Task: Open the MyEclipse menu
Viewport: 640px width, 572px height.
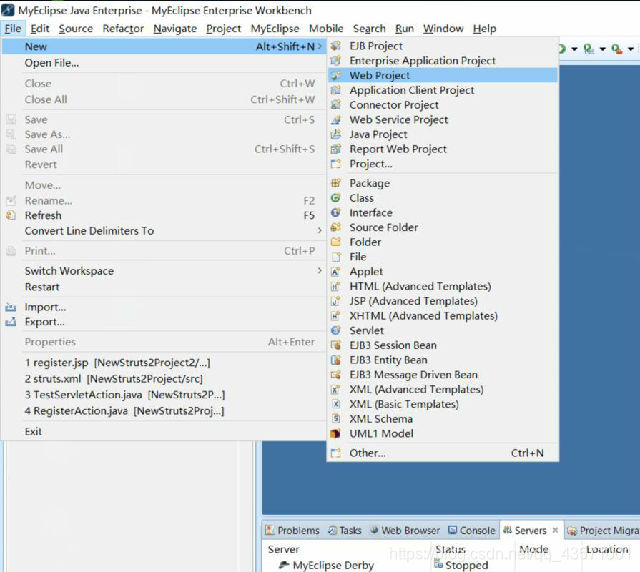Action: [x=275, y=29]
